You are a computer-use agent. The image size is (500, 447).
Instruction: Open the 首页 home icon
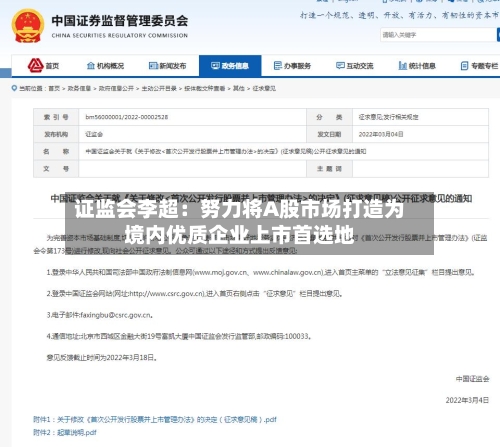tap(35, 65)
